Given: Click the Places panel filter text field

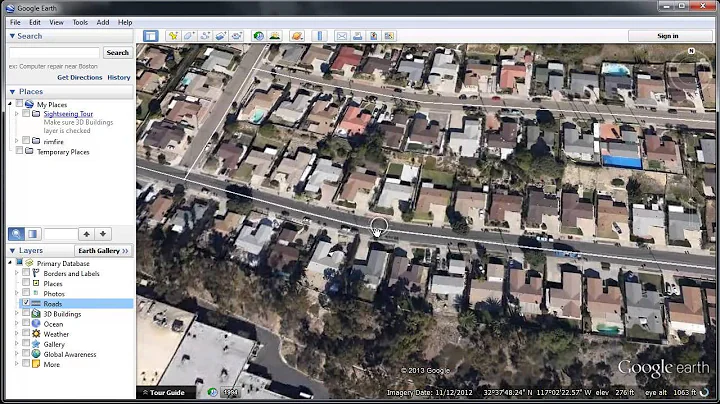Looking at the screenshot, I should pos(61,234).
